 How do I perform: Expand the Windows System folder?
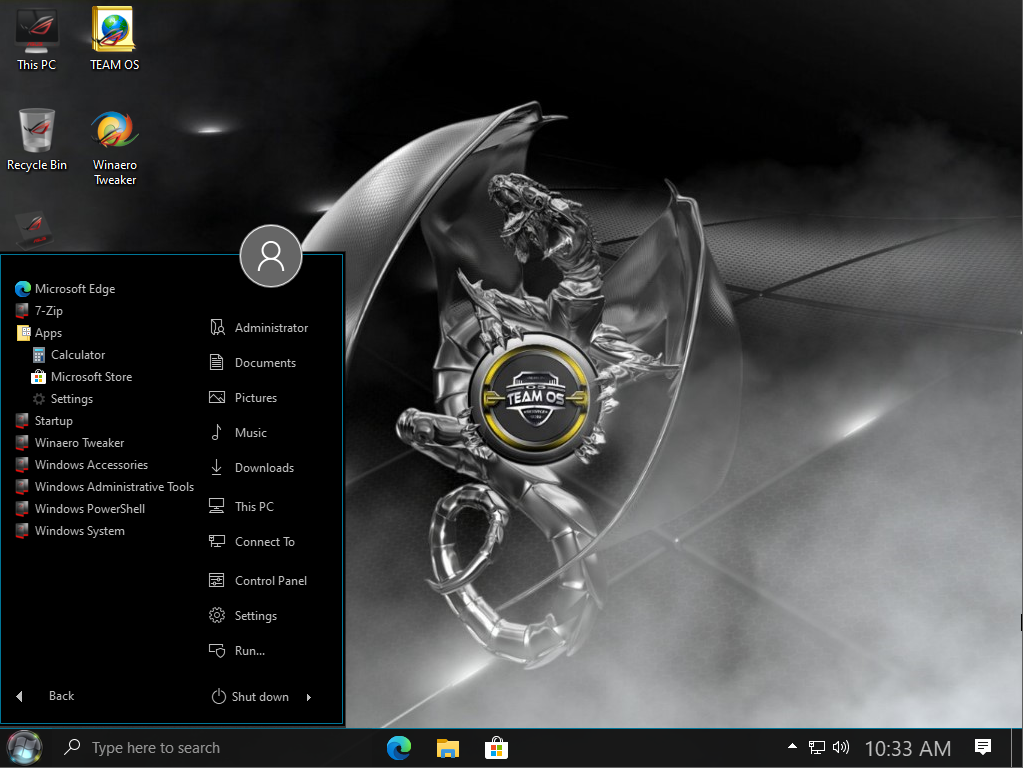(x=70, y=531)
